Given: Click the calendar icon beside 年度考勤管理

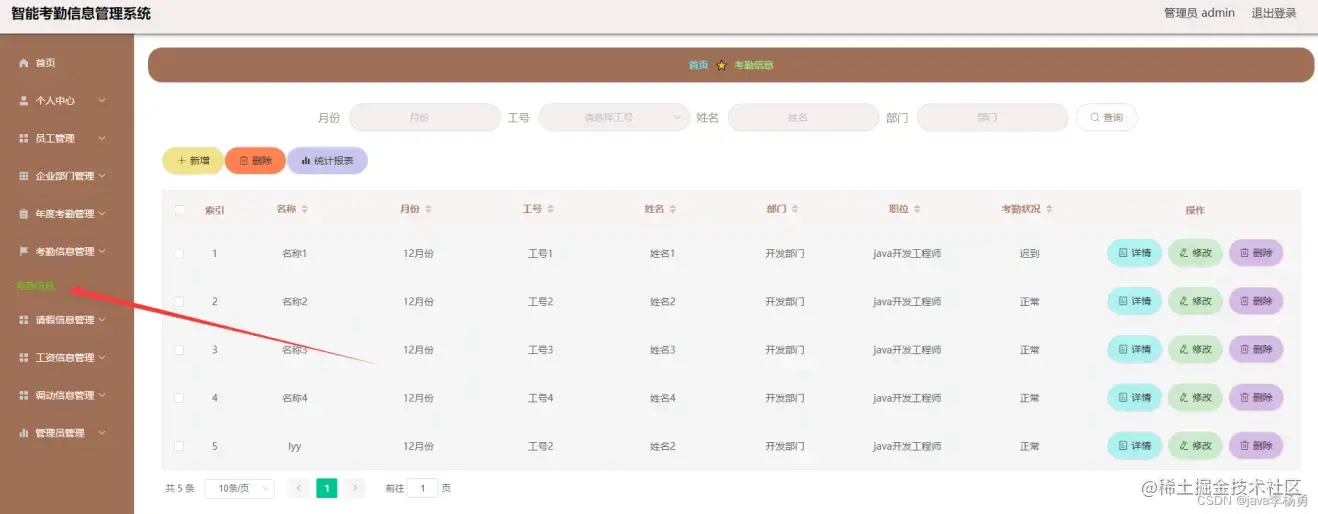Looking at the screenshot, I should 24,214.
